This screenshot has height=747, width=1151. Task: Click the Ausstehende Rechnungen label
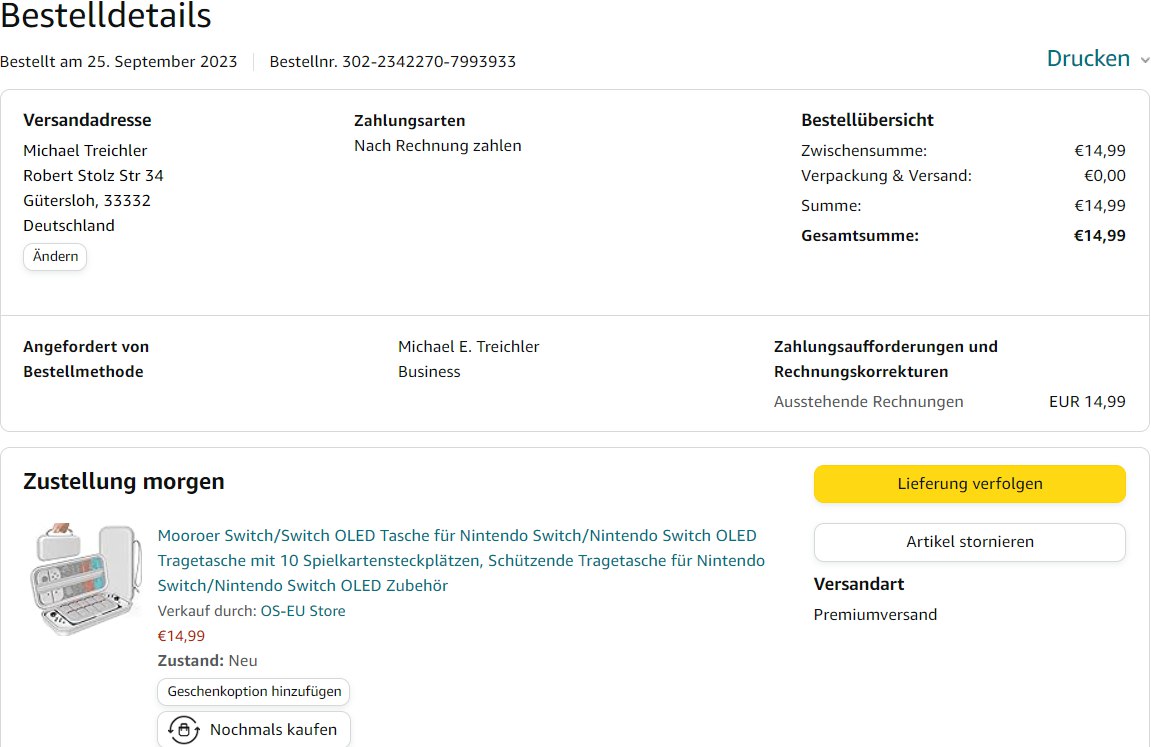(x=868, y=402)
